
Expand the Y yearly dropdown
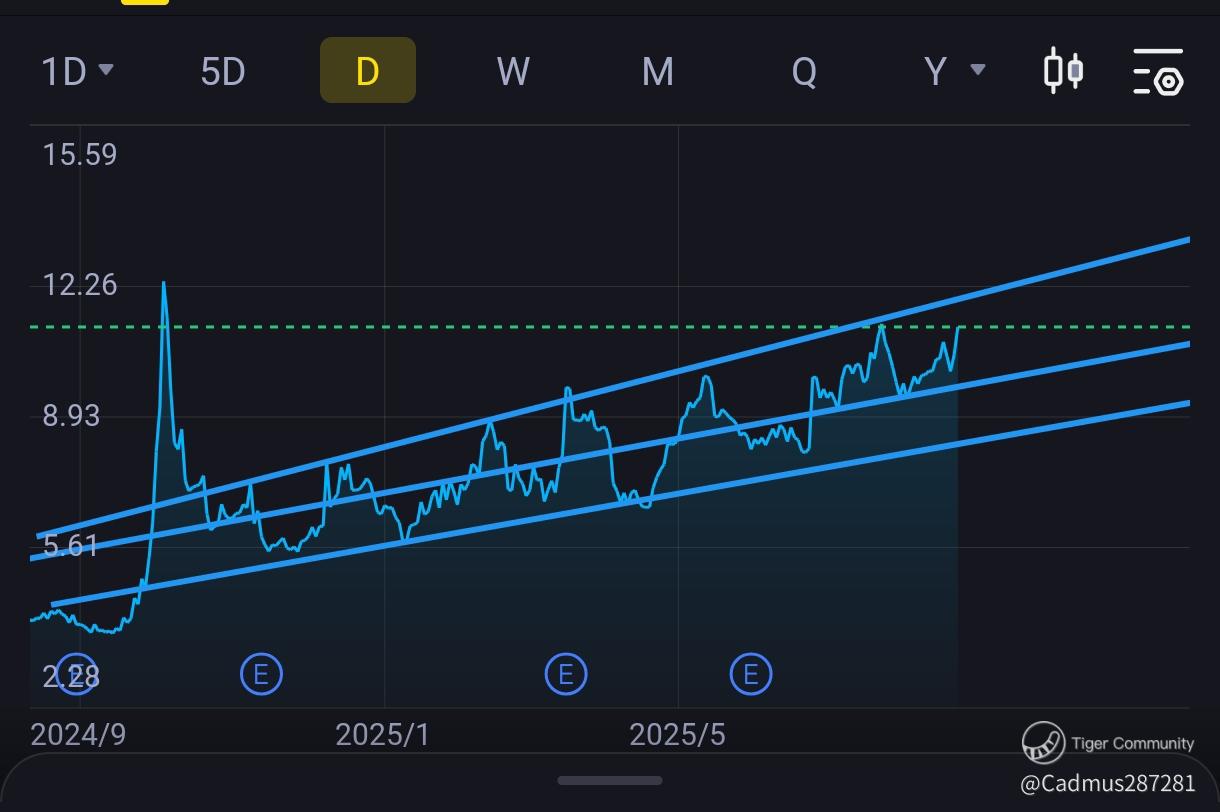coord(954,71)
